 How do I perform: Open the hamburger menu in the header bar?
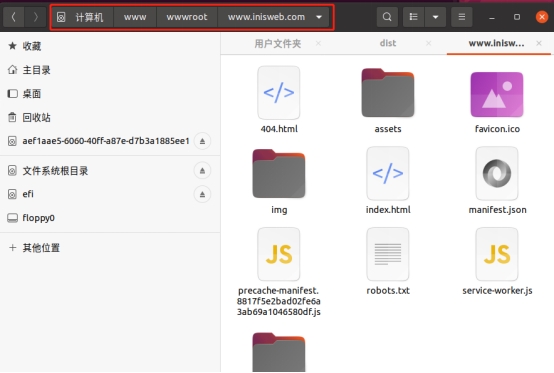[x=461, y=17]
